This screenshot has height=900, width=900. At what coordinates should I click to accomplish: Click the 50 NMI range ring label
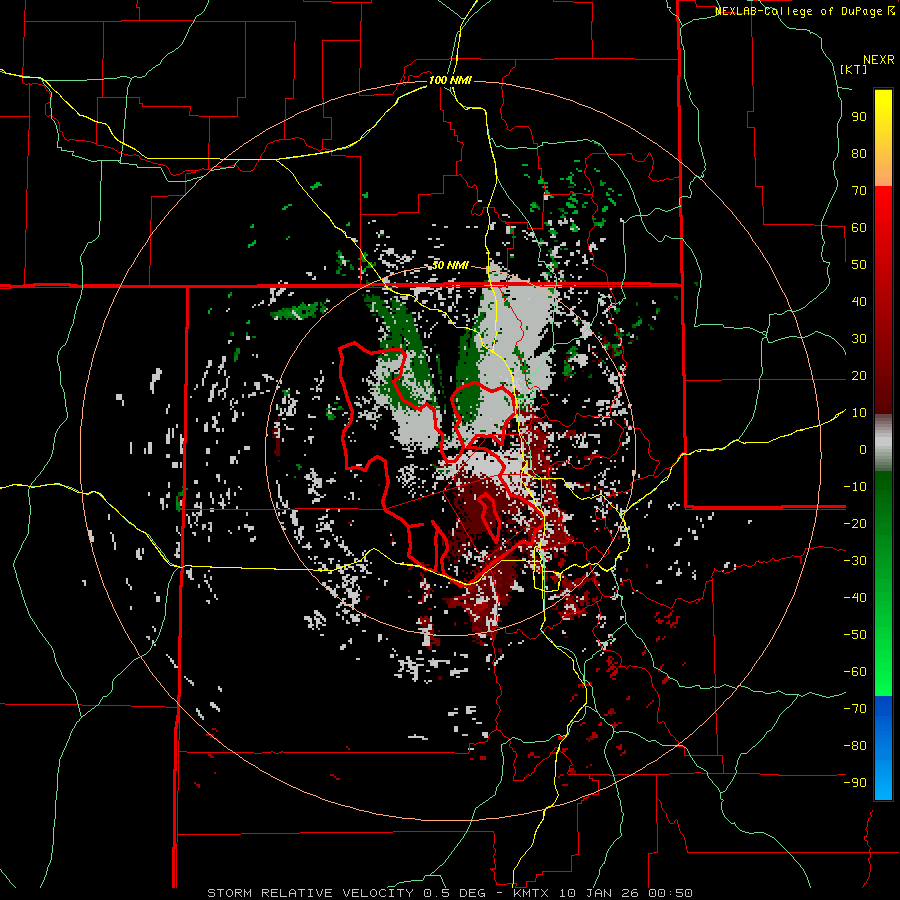[450, 265]
